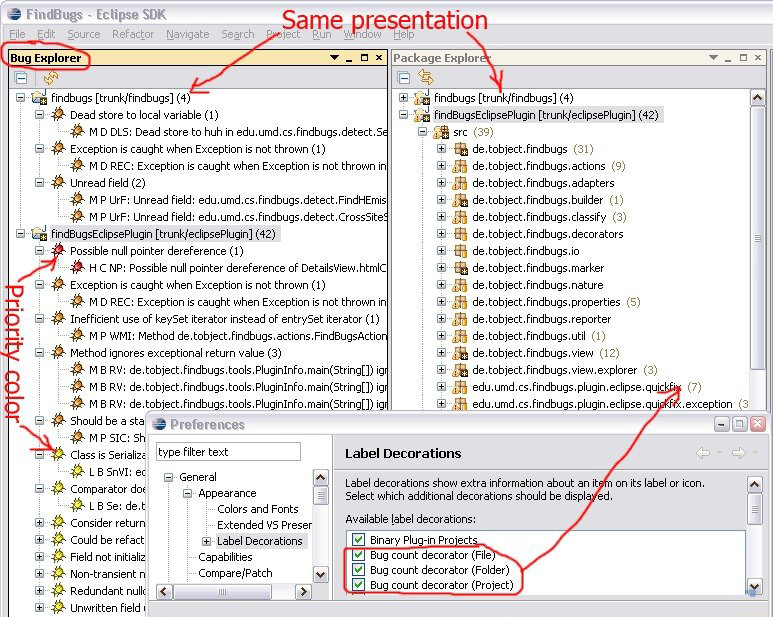Select de.tobject.findbugs.view (12) package row

(535, 353)
